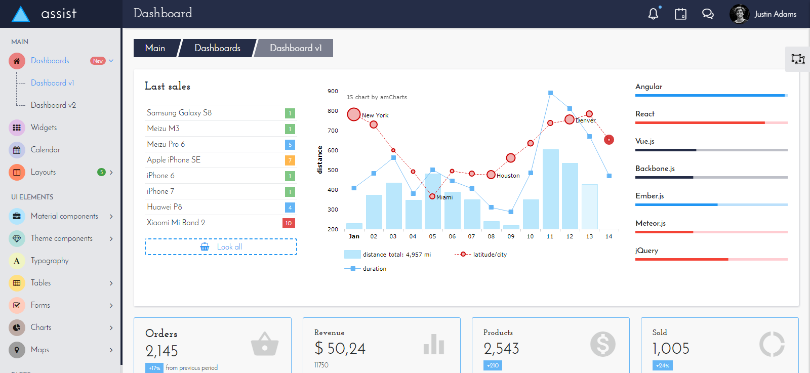Click the Meizu Pro 6 row
The height and width of the screenshot is (373, 810).
(221, 145)
